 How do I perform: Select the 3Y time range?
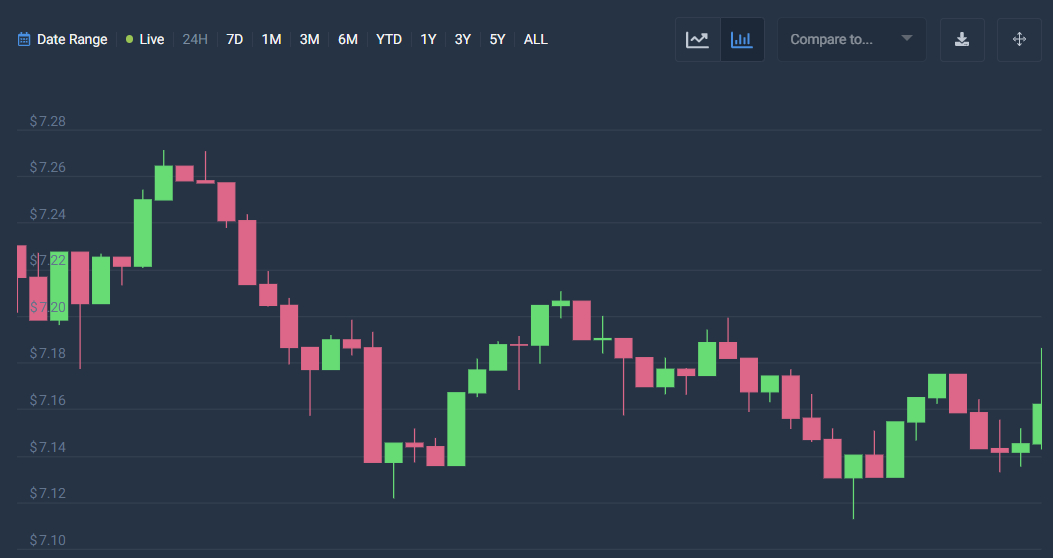463,40
